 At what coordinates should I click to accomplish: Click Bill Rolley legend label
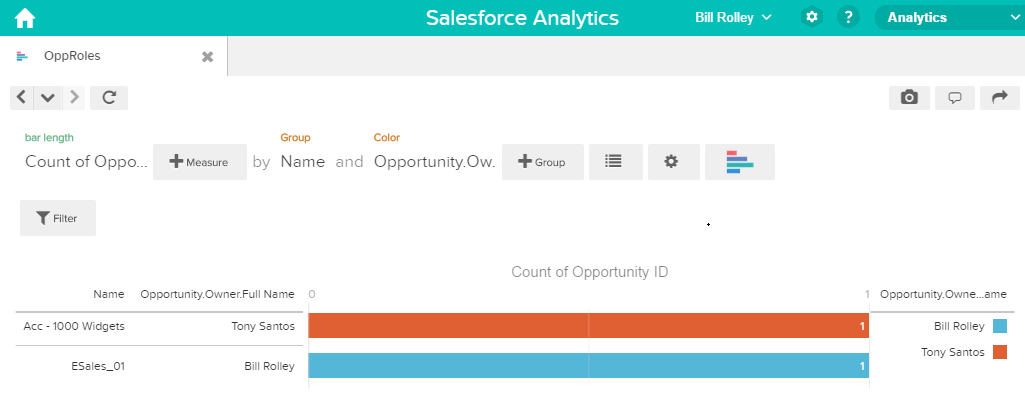coord(959,326)
